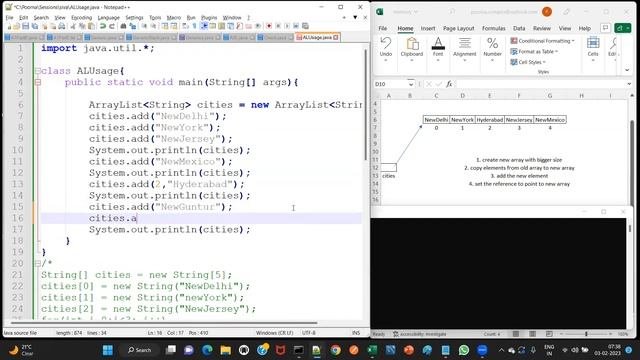Open WhatsApp from the taskbar
640x360 pixels.
point(464,350)
